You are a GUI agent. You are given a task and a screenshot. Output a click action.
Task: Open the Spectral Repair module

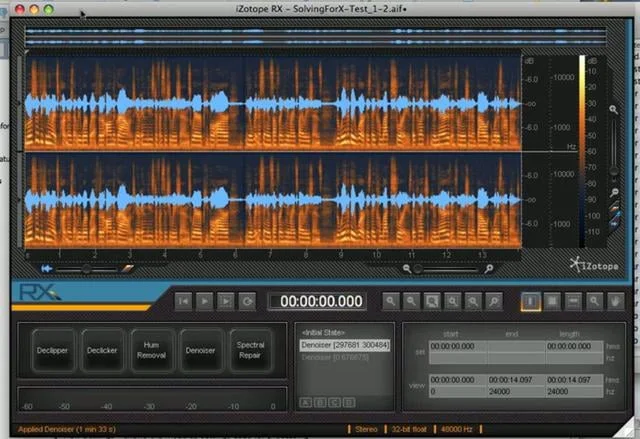pyautogui.click(x=250, y=350)
